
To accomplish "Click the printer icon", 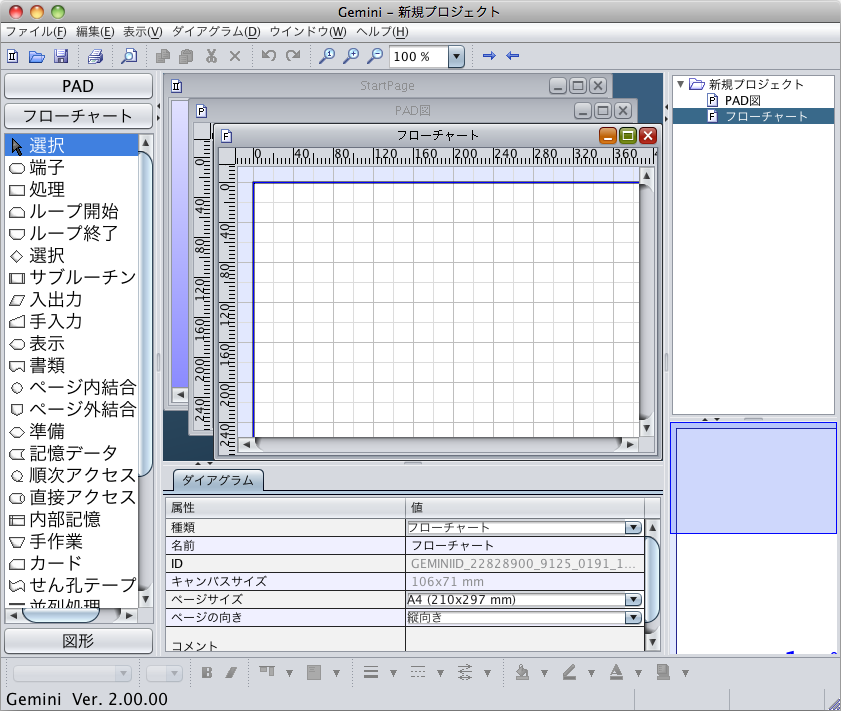I will point(95,56).
